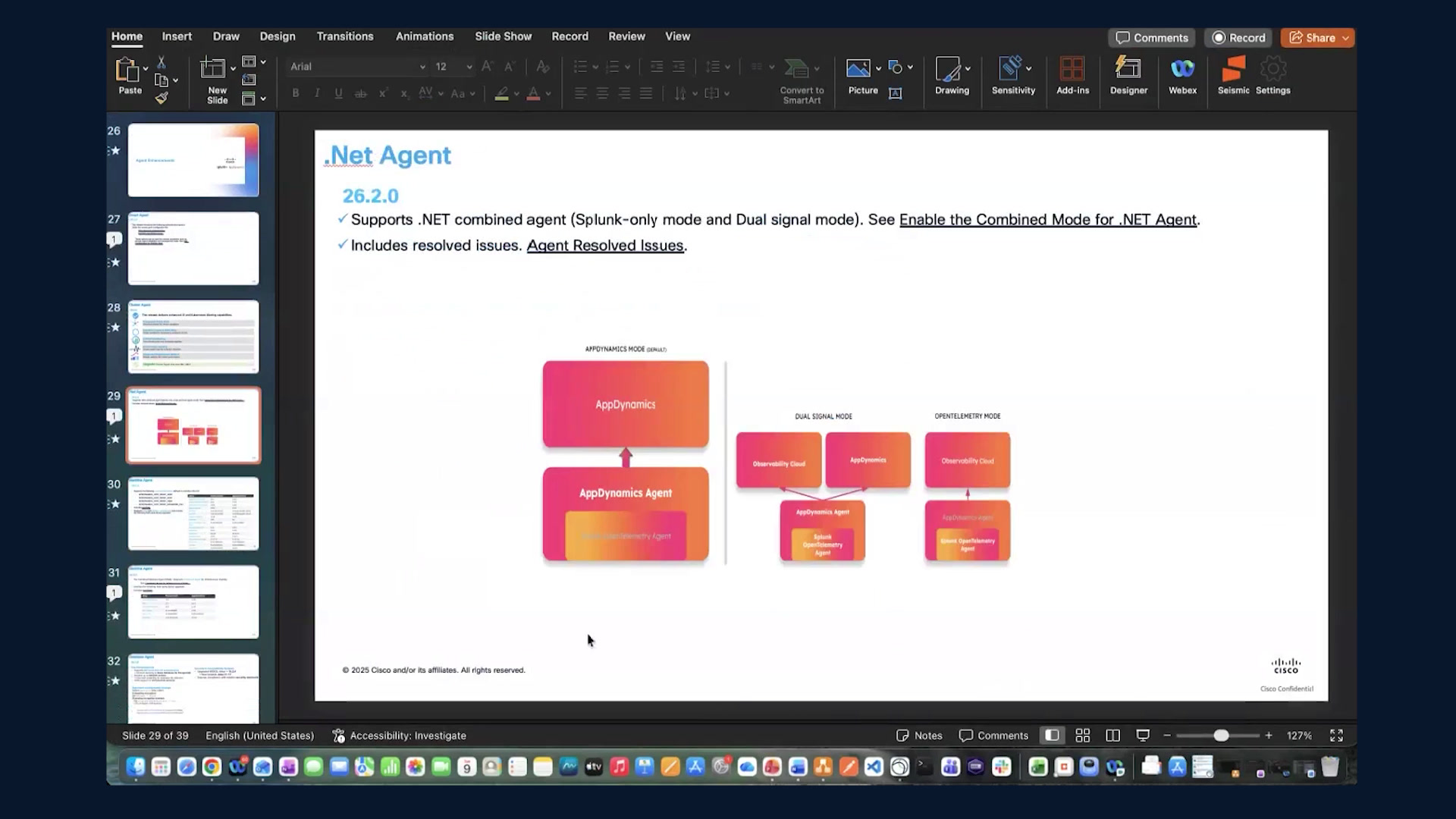The width and height of the screenshot is (1456, 819).
Task: Open the Seismic add-in
Action: [1233, 76]
